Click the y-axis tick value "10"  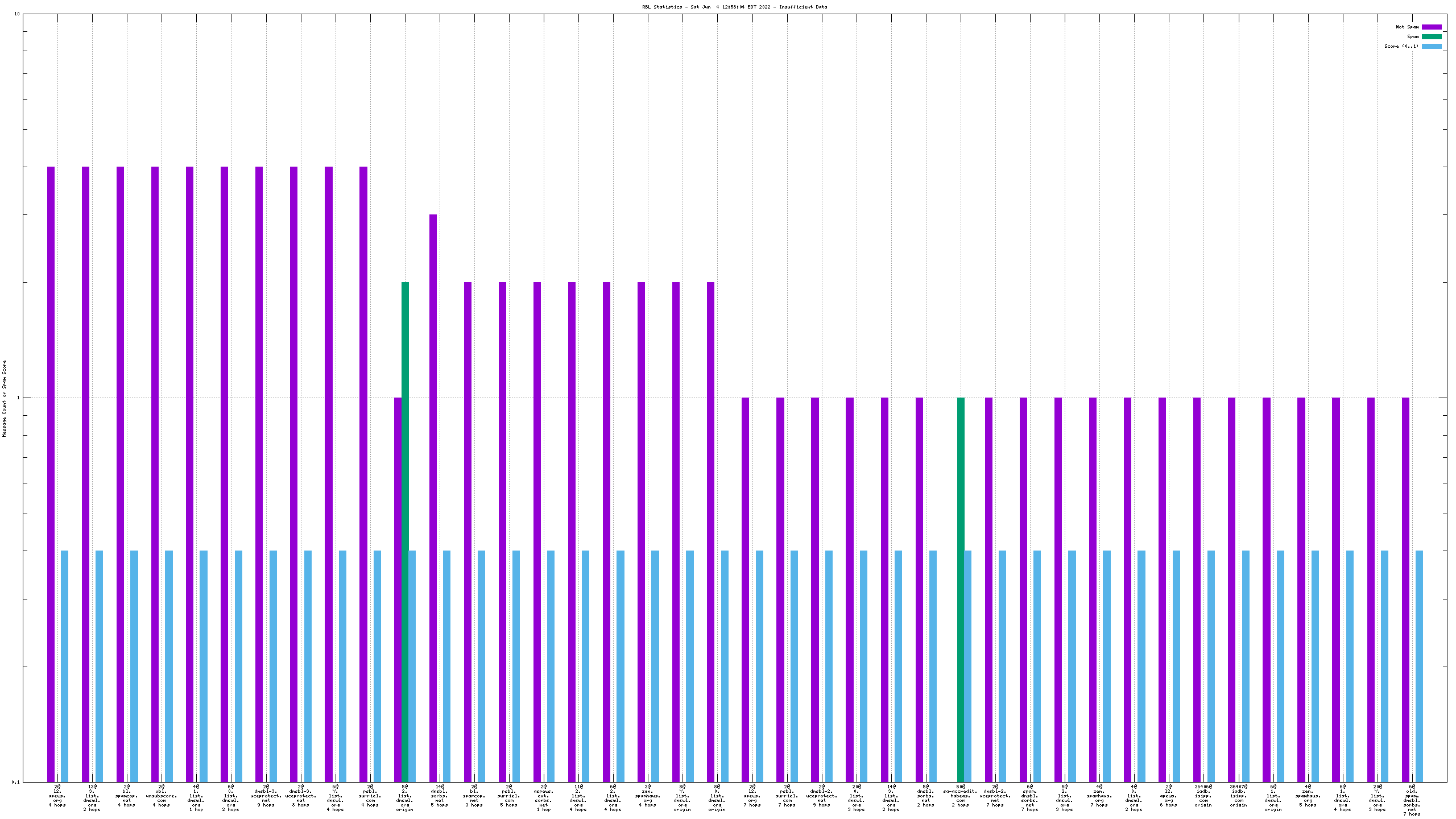pos(17,14)
